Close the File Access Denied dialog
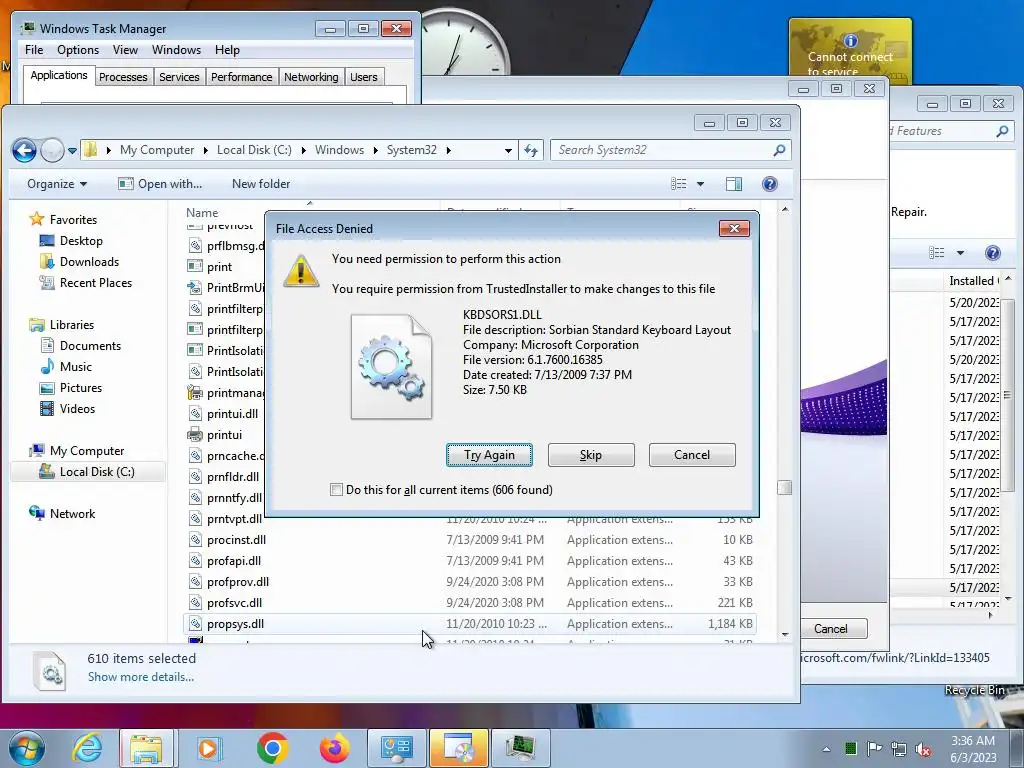Image resolution: width=1024 pixels, height=768 pixels. pos(734,229)
